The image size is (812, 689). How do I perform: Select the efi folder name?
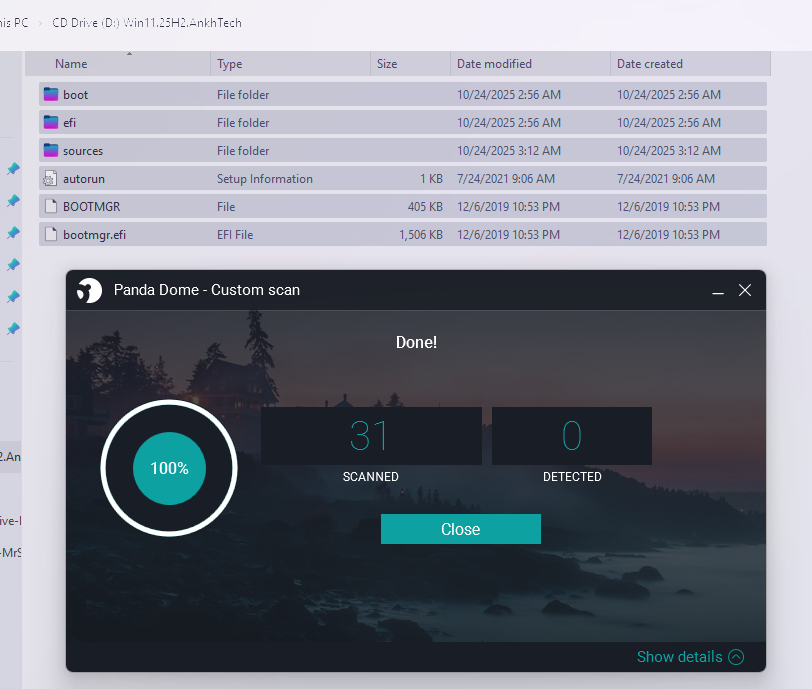pyautogui.click(x=69, y=123)
